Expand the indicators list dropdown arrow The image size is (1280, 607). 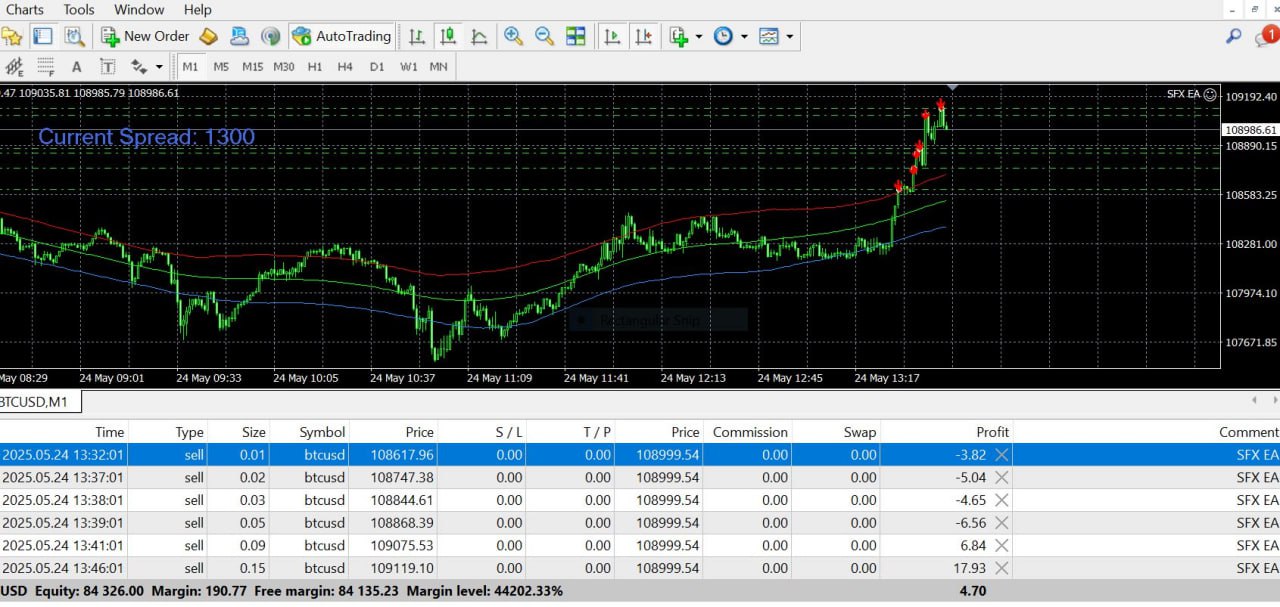click(698, 36)
